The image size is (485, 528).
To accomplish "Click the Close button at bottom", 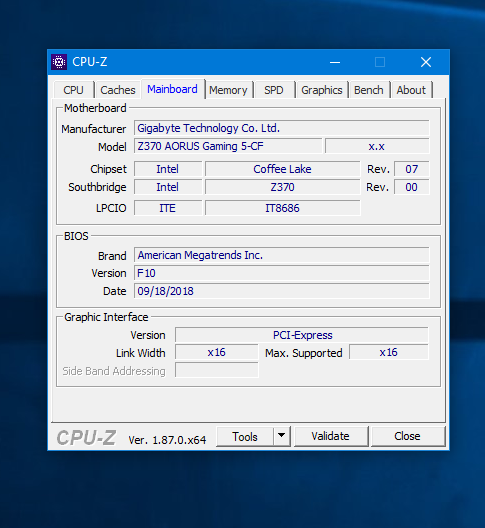I will tap(408, 437).
